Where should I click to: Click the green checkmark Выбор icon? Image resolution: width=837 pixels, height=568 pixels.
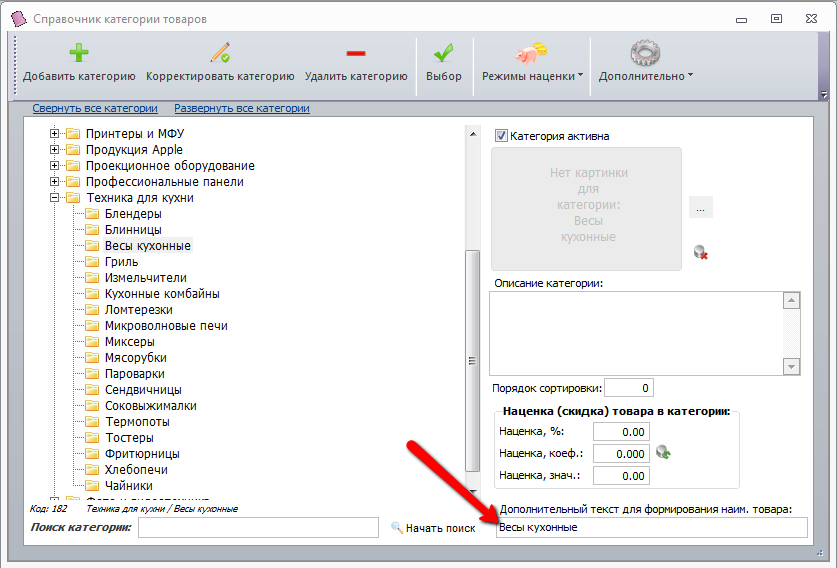tap(444, 53)
